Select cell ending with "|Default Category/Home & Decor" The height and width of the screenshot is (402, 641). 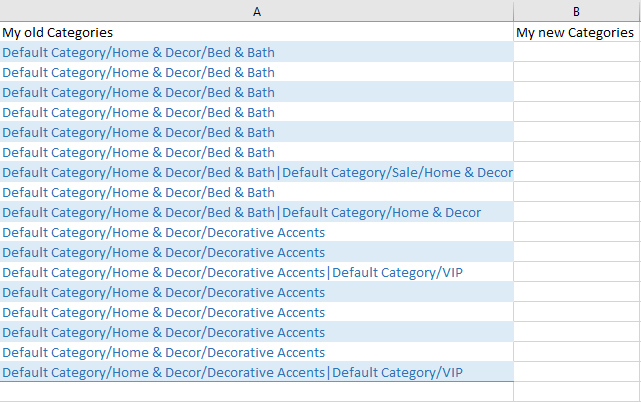(256, 212)
